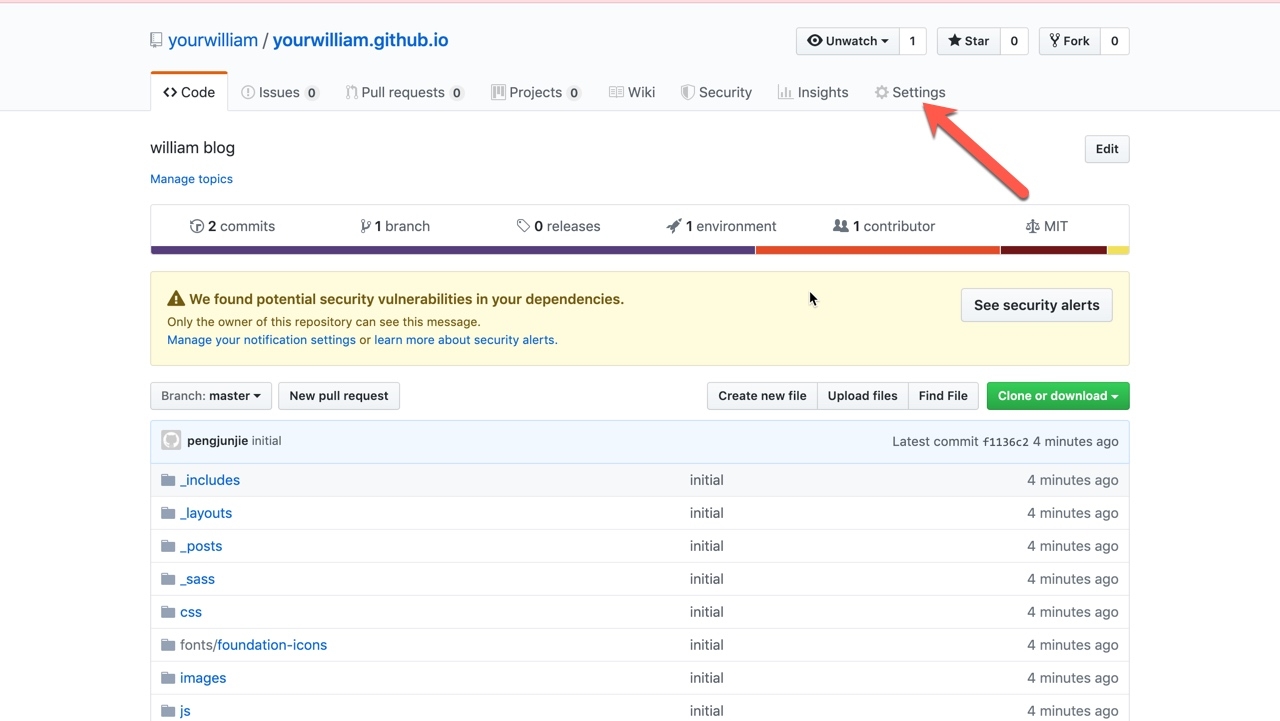The image size is (1280, 721).
Task: Open latest commit hash f1136c2
Action: tap(1004, 442)
